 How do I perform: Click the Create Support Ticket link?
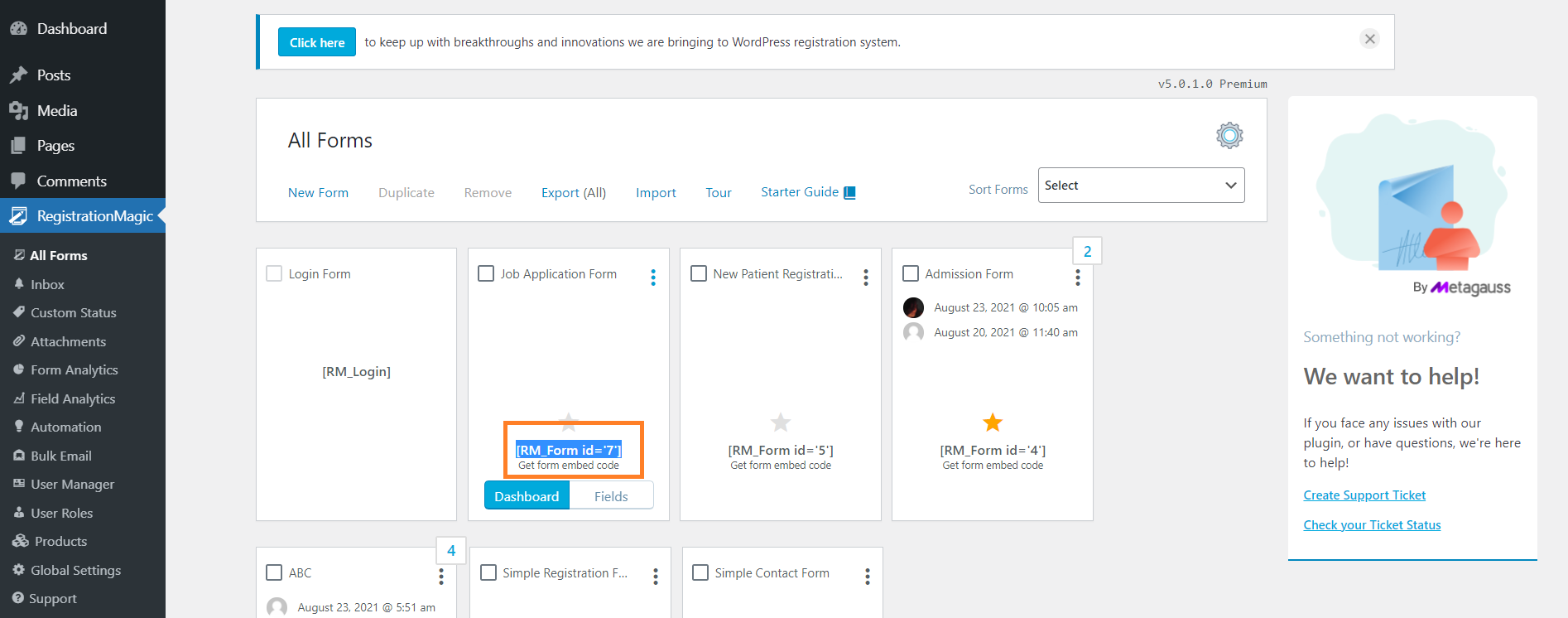1364,495
